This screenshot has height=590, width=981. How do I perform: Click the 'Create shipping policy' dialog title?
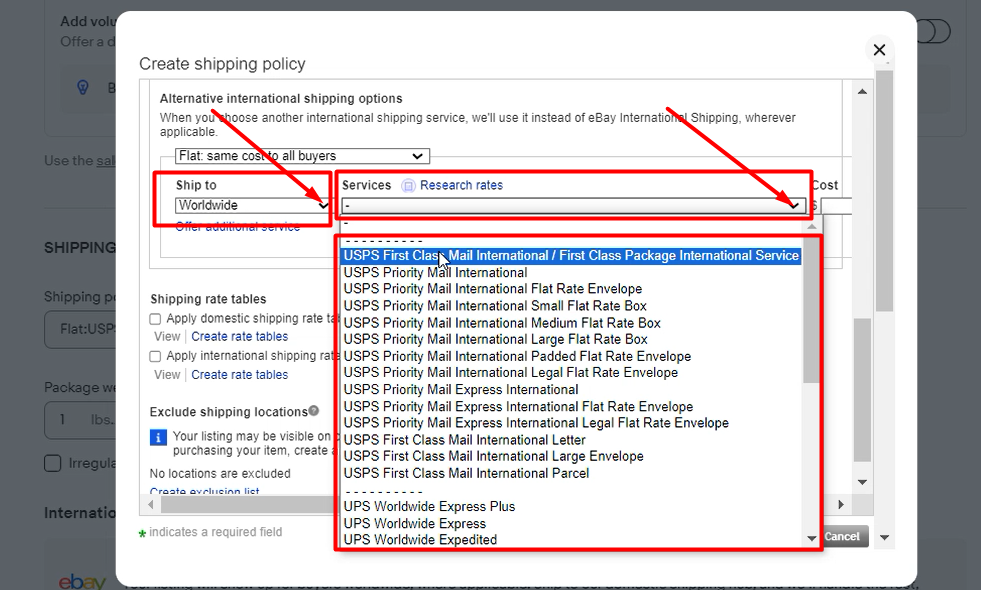point(222,64)
